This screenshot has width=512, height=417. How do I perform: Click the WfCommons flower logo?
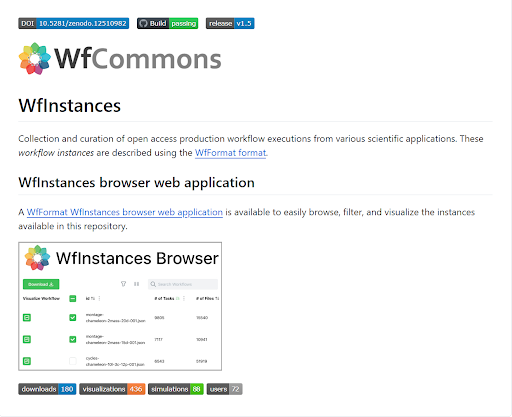[x=35, y=58]
